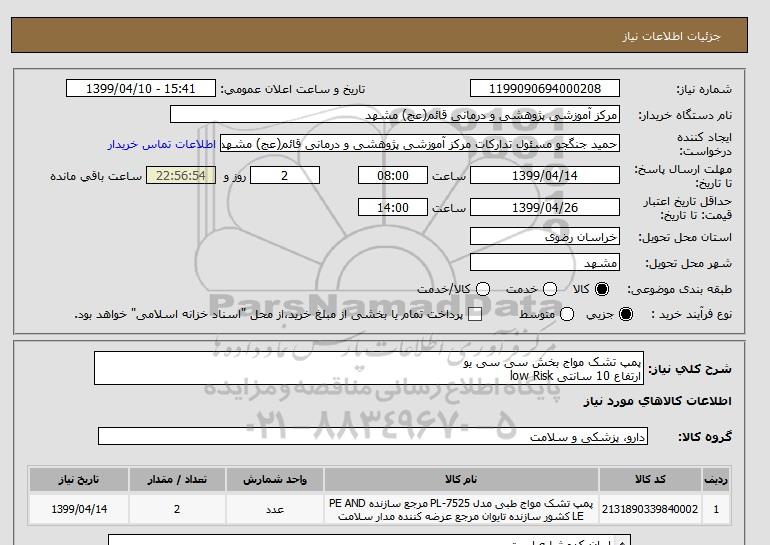Click the نام کالا column header
770x545 pixels.
461,480
